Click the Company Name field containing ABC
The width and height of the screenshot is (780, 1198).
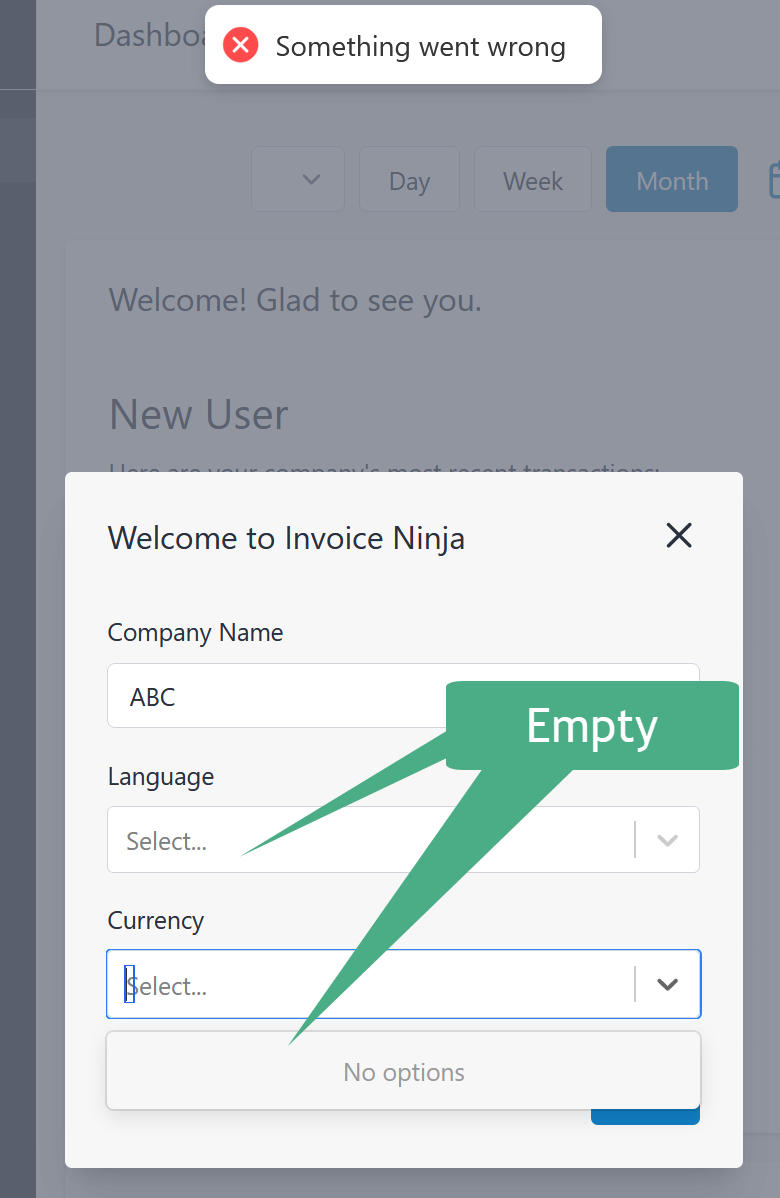point(277,696)
